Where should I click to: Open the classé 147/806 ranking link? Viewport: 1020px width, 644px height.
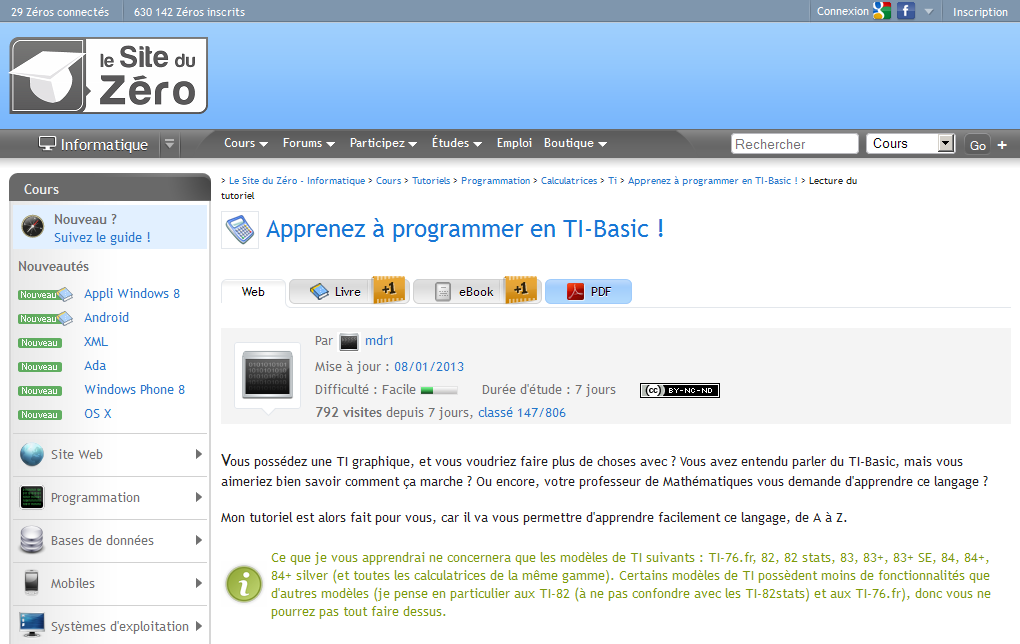pyautogui.click(x=522, y=412)
